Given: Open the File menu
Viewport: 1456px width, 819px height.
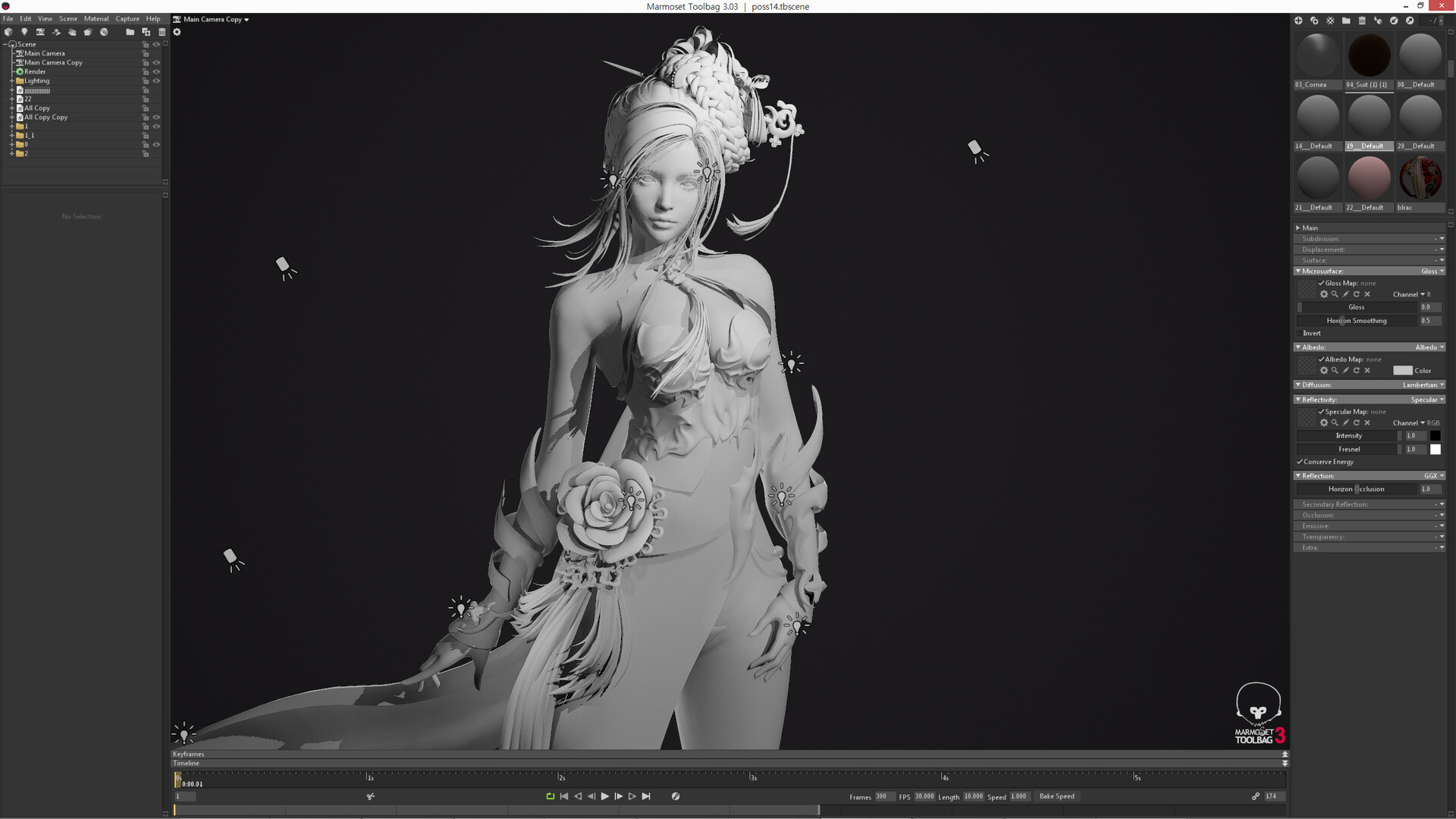Looking at the screenshot, I should pos(8,19).
